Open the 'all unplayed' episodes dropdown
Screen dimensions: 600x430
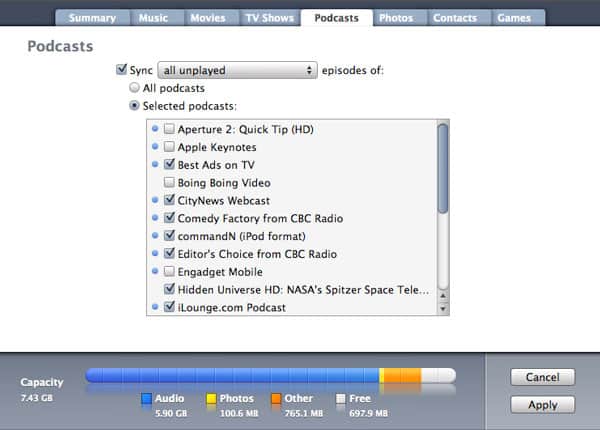[237, 70]
